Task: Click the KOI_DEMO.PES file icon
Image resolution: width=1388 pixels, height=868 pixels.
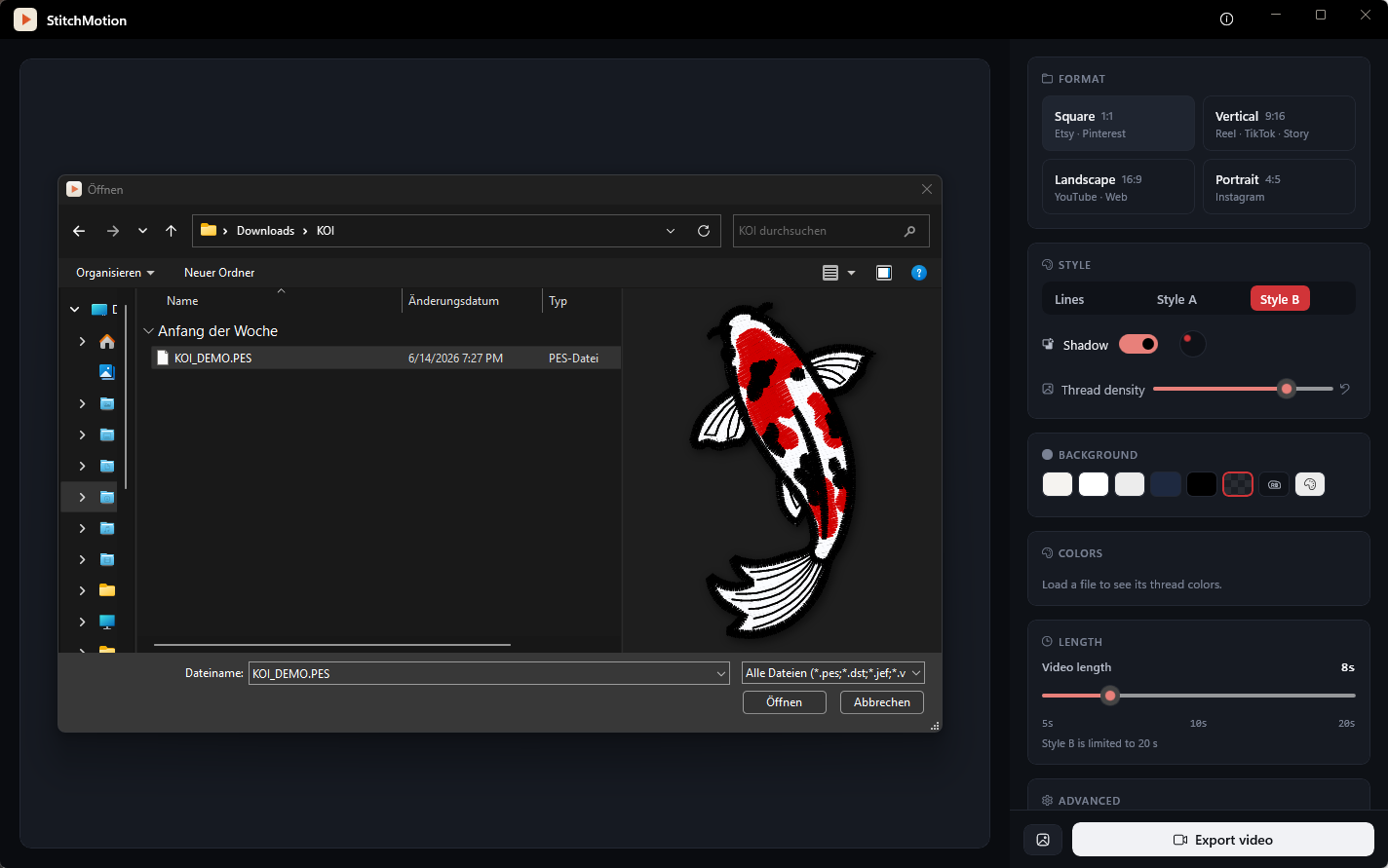Action: pos(163,358)
